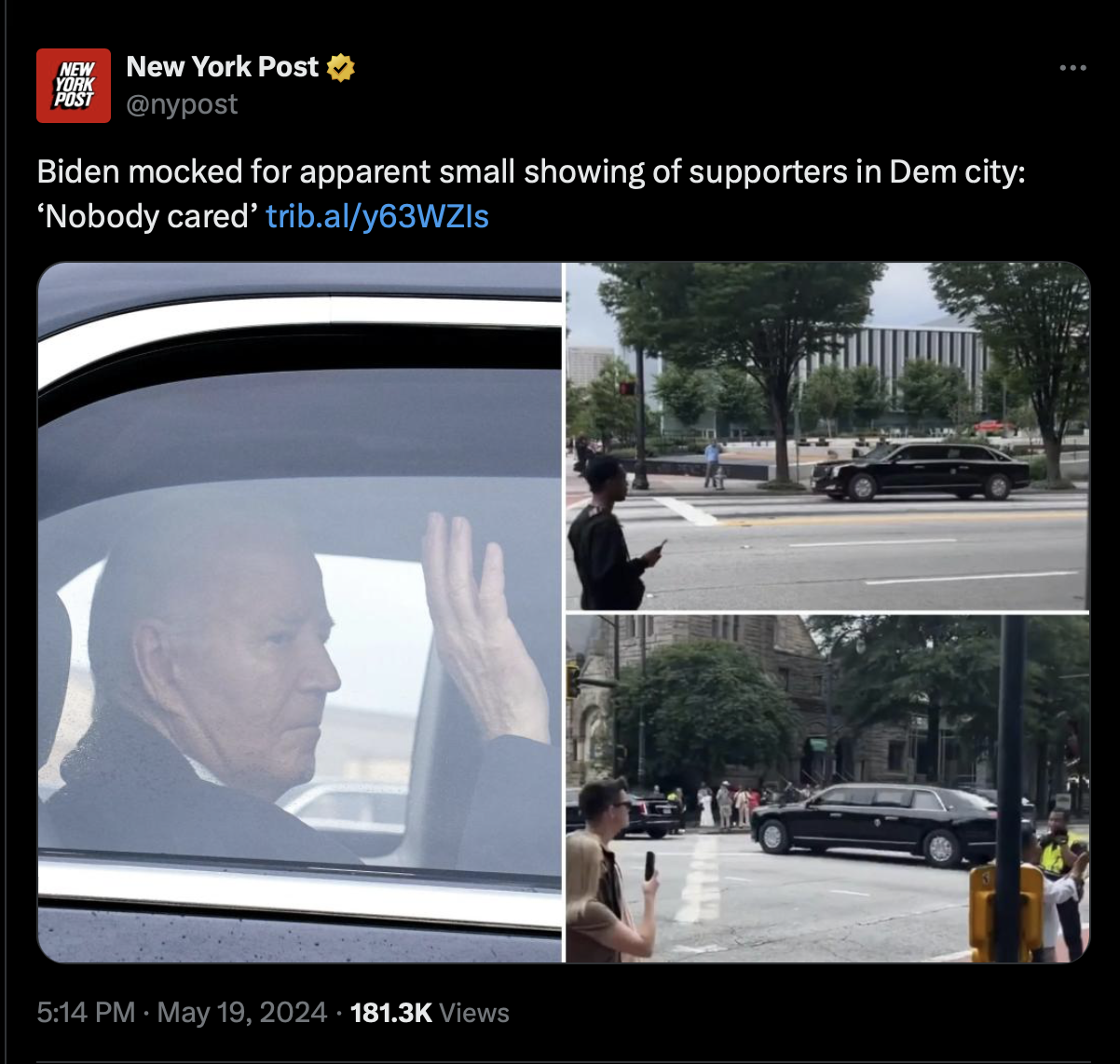Viewport: 1120px width, 1064px height.
Task: Click the May 19, 2024 date
Action: click(x=242, y=1013)
